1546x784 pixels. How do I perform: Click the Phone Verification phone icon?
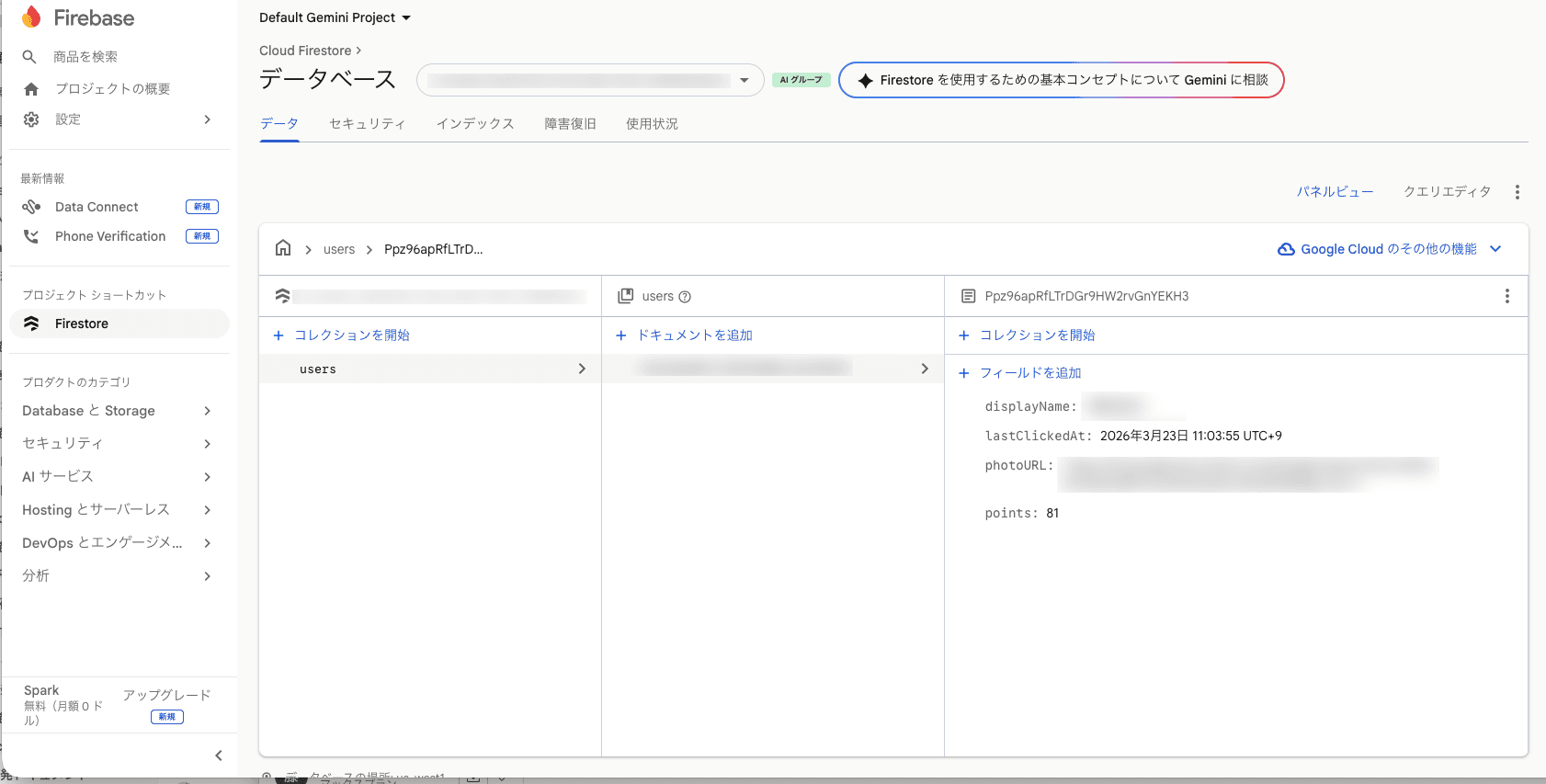point(31,236)
